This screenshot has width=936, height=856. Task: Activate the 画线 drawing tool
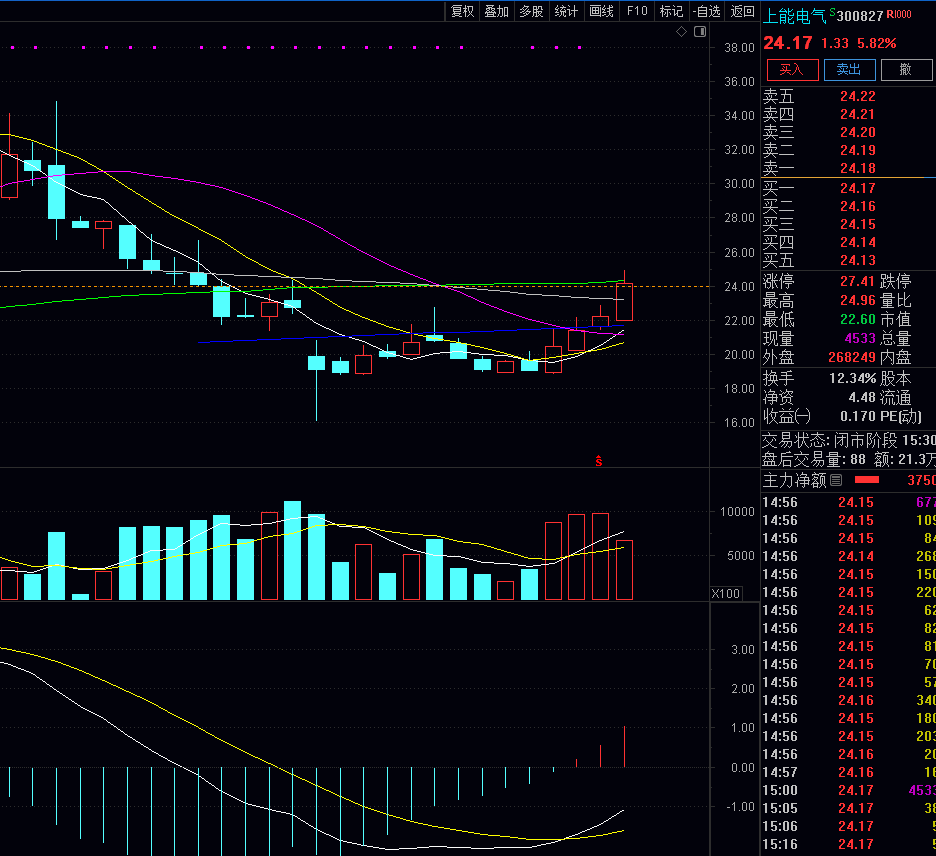(x=601, y=11)
